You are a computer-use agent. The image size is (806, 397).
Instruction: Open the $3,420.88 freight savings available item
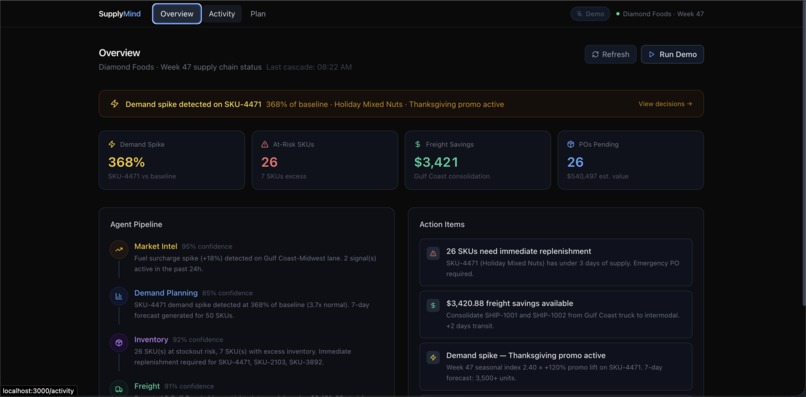pyautogui.click(x=556, y=315)
